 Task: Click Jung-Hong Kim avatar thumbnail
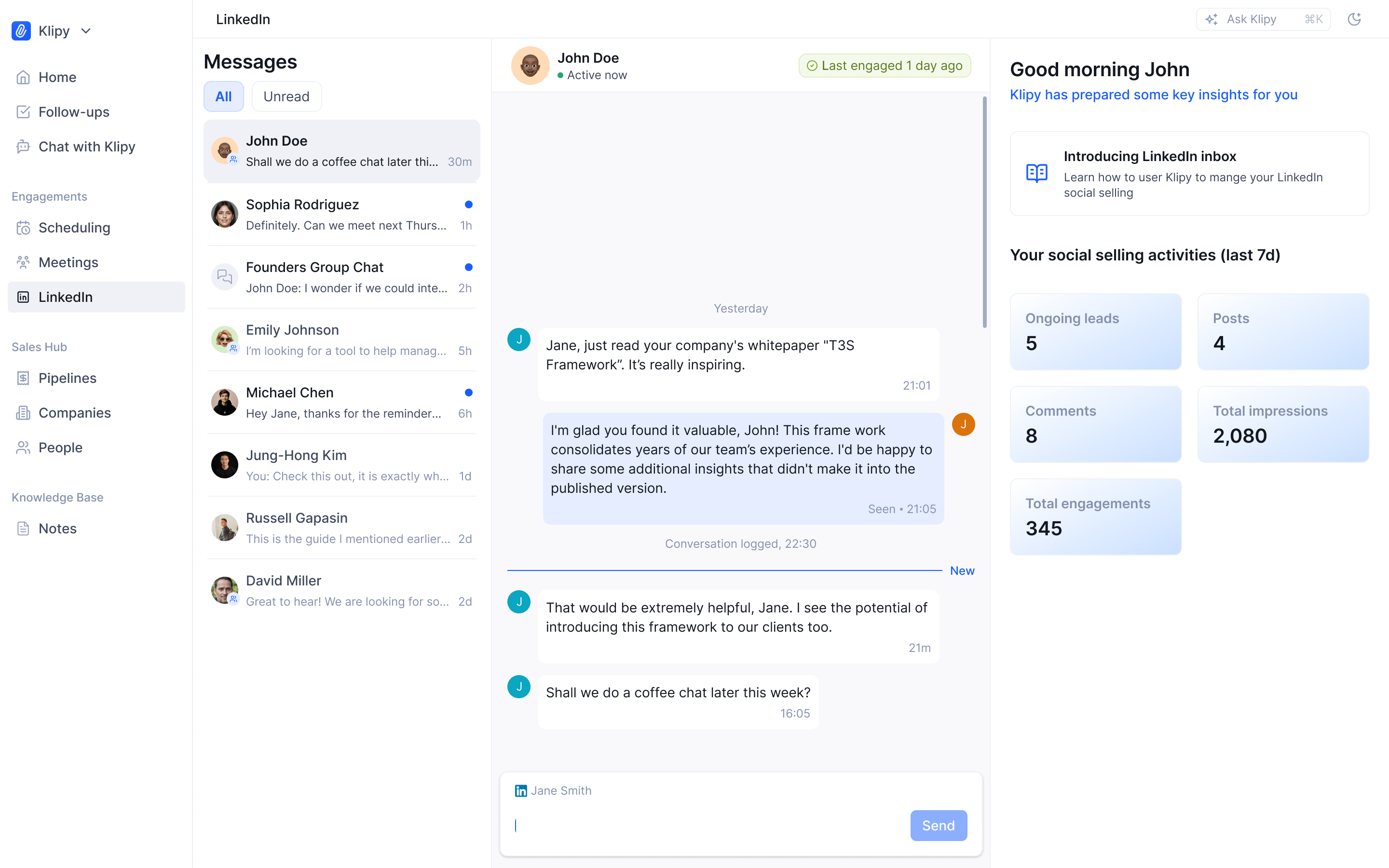point(224,465)
